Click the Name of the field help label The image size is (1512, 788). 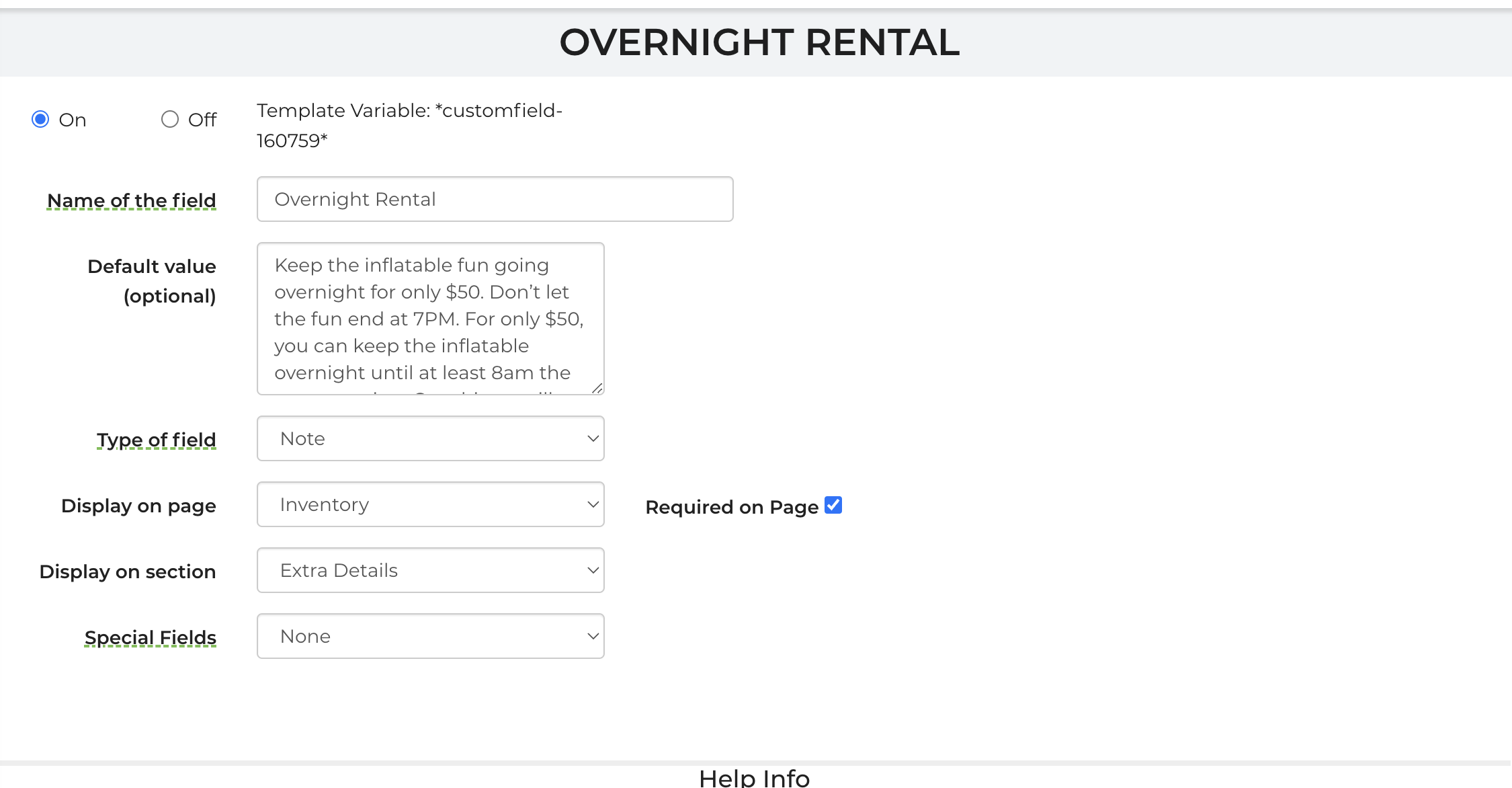(132, 200)
